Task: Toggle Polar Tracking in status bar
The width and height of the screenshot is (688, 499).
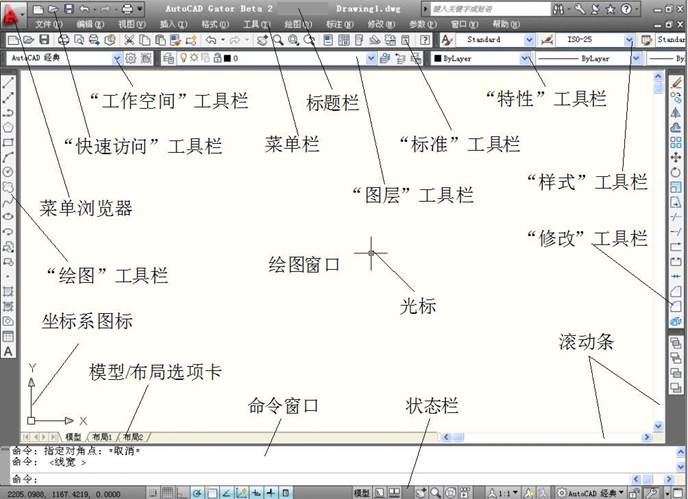Action: click(x=197, y=493)
